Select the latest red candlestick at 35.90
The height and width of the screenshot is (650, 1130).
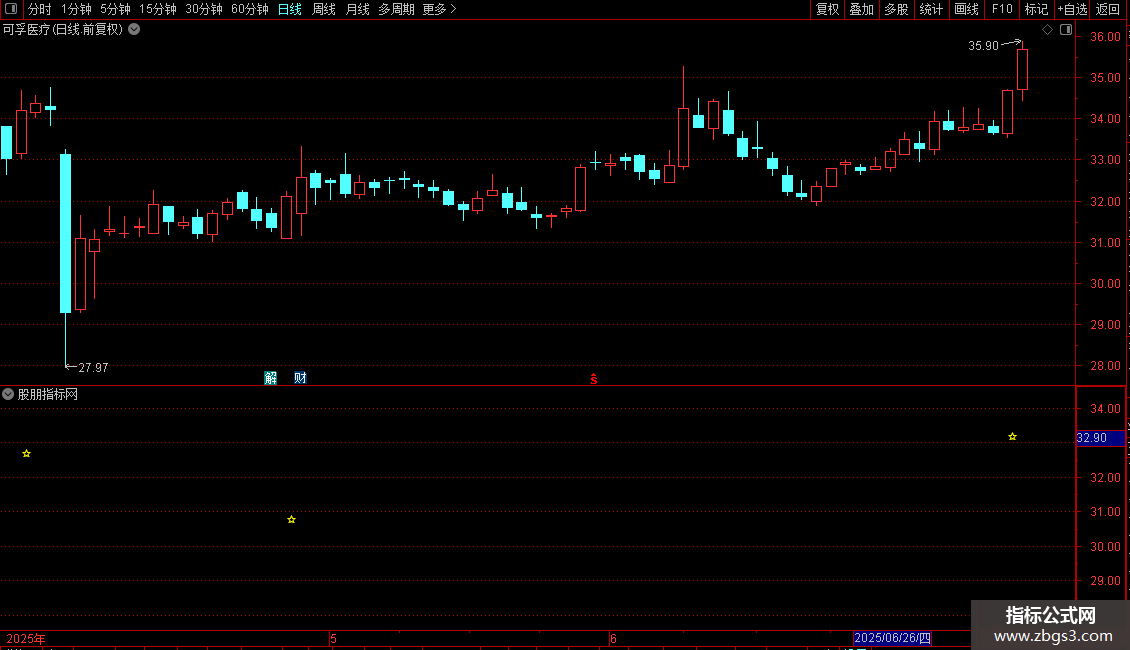(1022, 70)
